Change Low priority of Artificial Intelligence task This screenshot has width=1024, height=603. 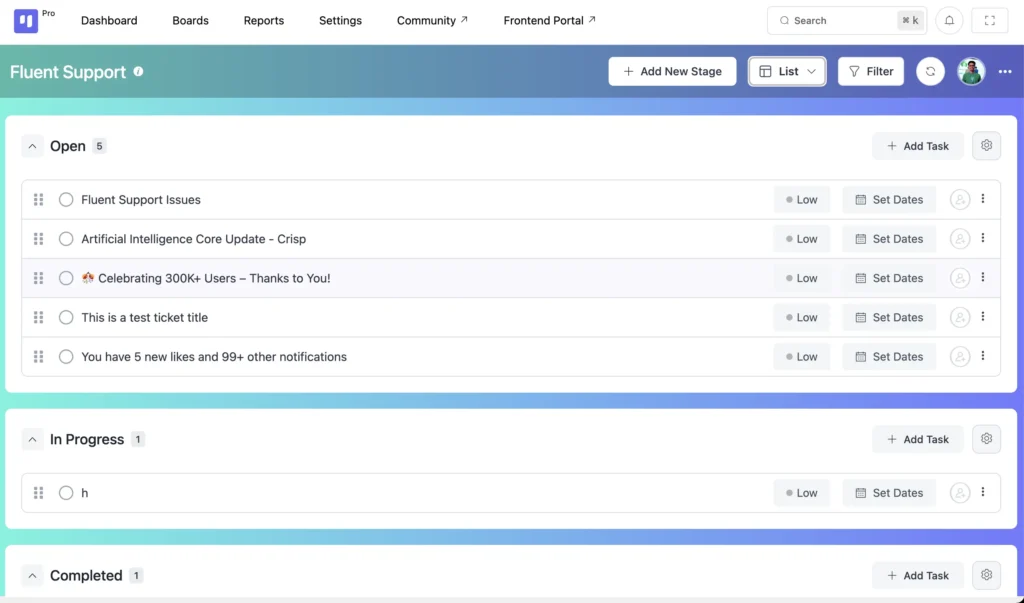pyautogui.click(x=801, y=239)
